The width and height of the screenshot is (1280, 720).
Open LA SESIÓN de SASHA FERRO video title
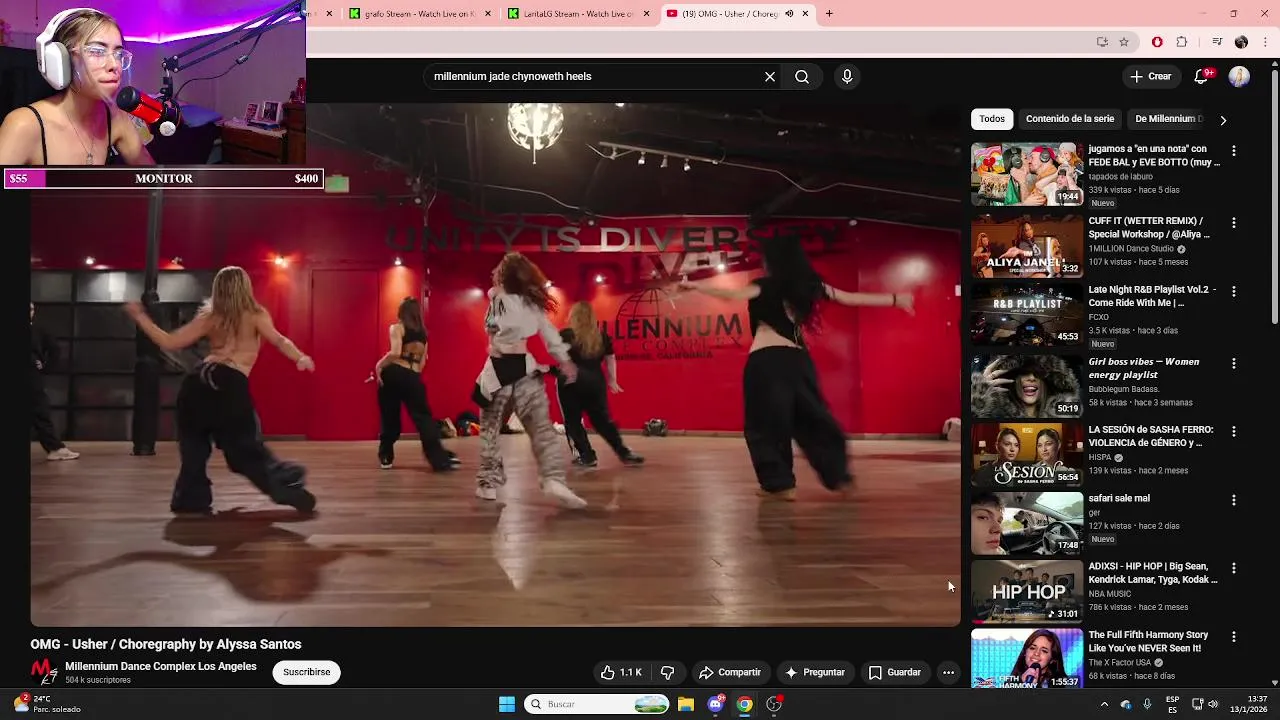(1150, 436)
